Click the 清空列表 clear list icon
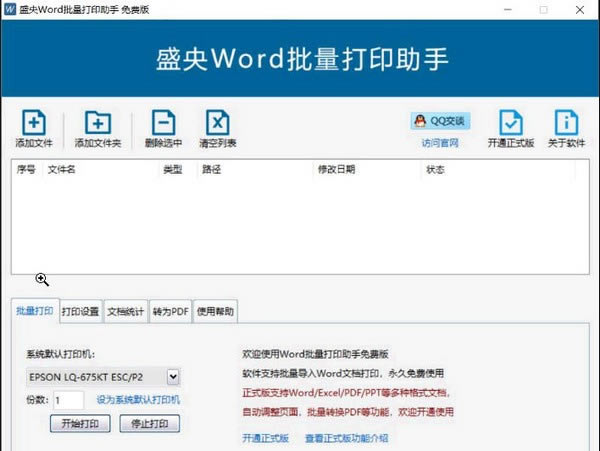Image resolution: width=600 pixels, height=451 pixels. 218,122
